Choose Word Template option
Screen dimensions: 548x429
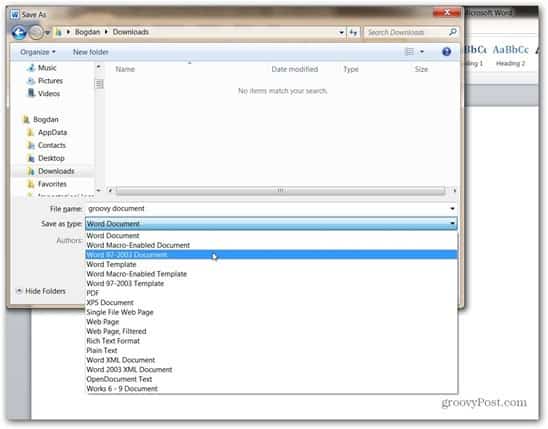click(271, 264)
